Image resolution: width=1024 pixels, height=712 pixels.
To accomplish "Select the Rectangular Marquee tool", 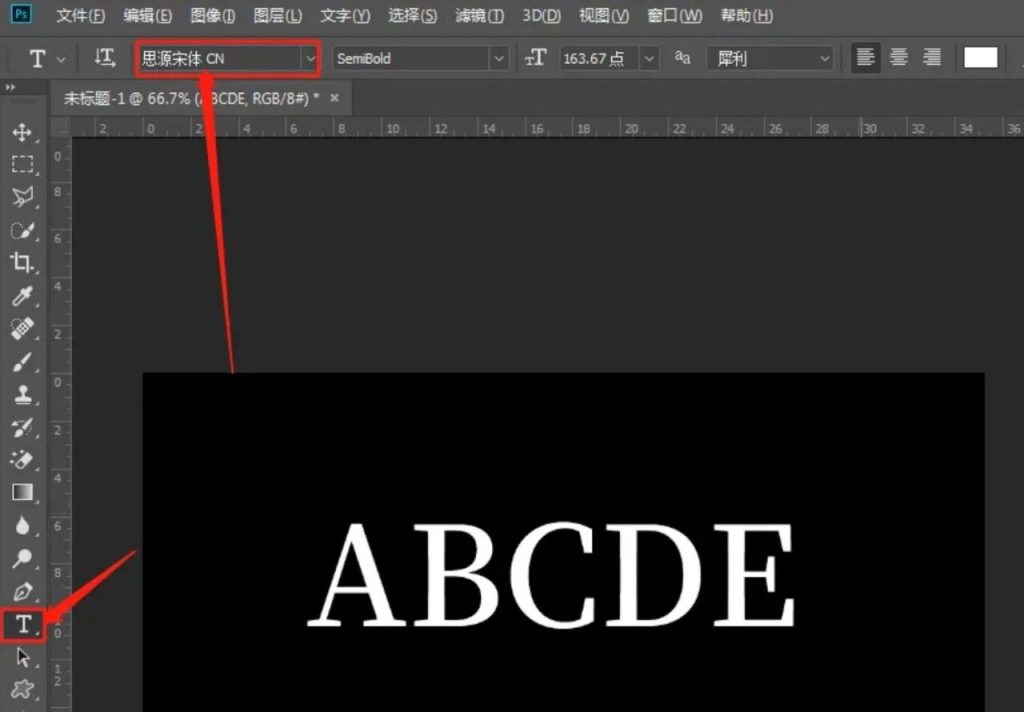I will coord(22,165).
